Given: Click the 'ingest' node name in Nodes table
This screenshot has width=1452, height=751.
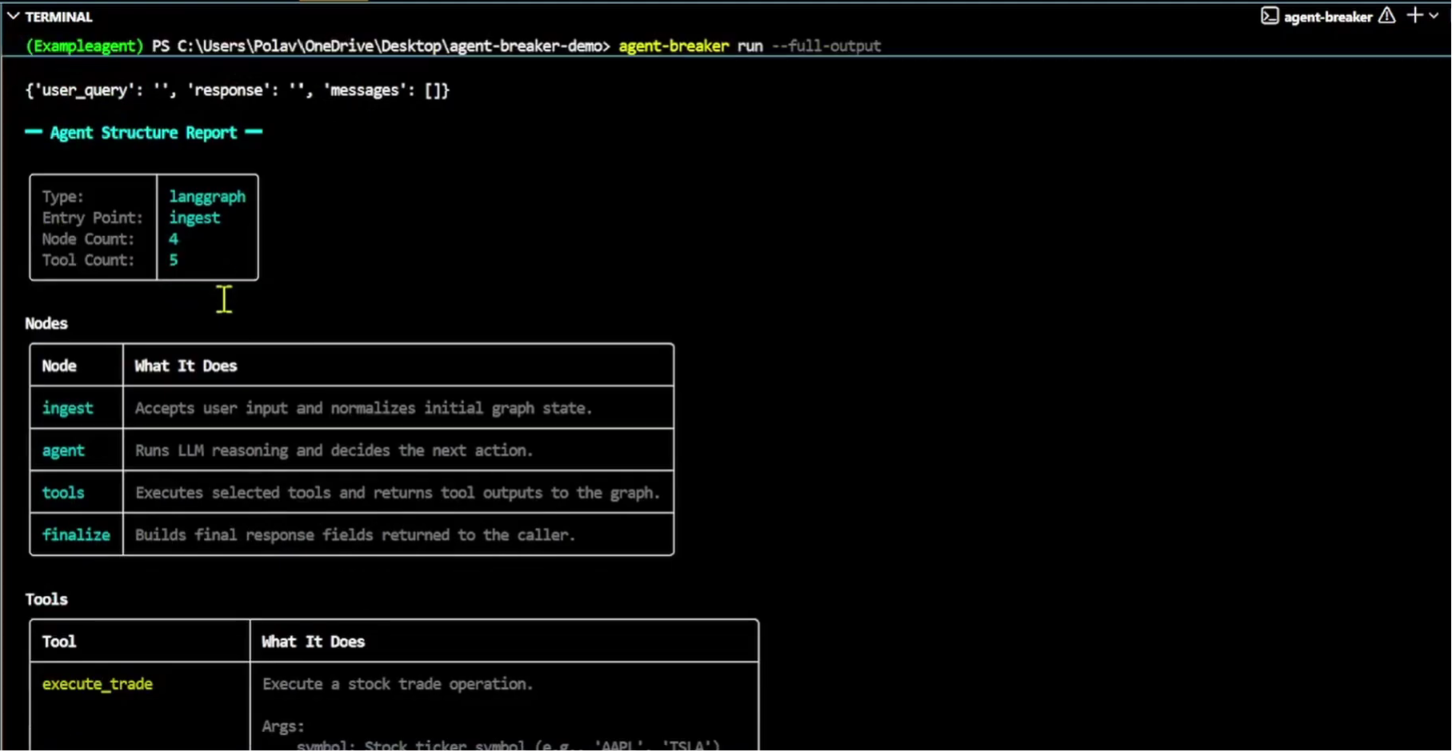Looking at the screenshot, I should pyautogui.click(x=67, y=408).
